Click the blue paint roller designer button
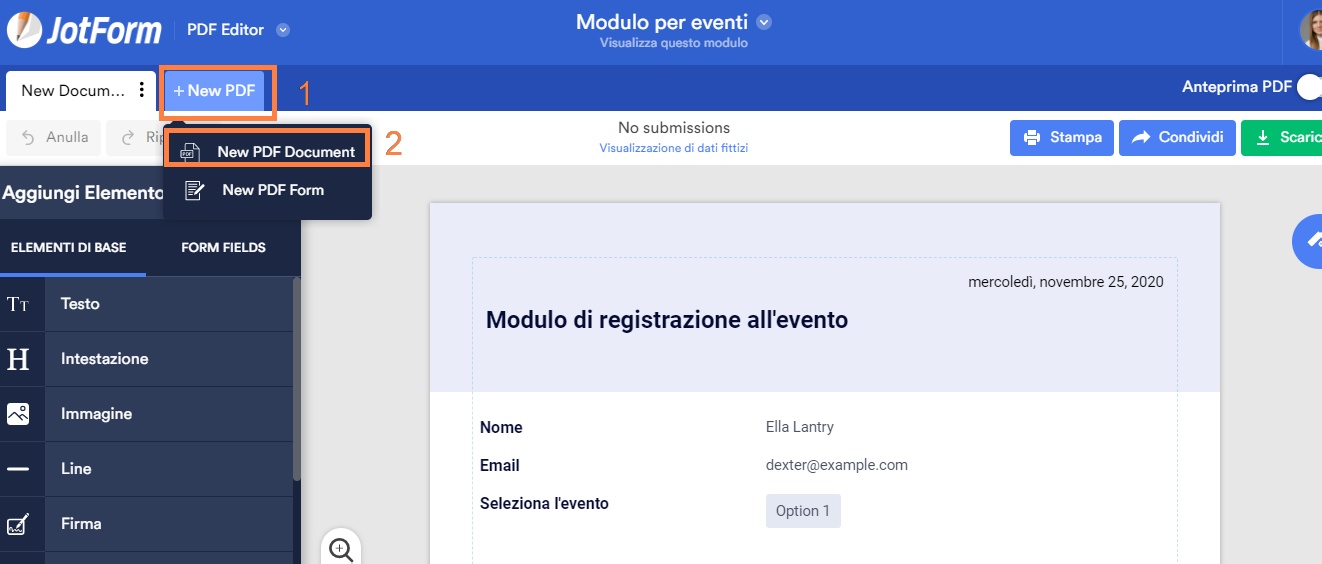The height and width of the screenshot is (564, 1322). pyautogui.click(x=1309, y=240)
